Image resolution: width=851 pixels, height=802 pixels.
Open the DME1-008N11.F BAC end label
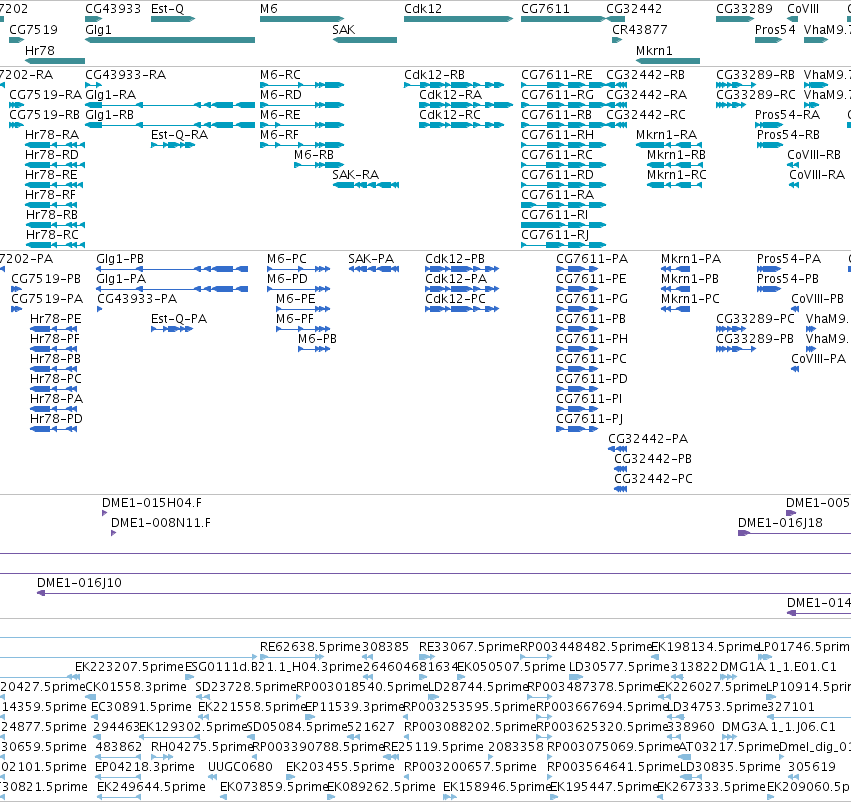[161, 523]
